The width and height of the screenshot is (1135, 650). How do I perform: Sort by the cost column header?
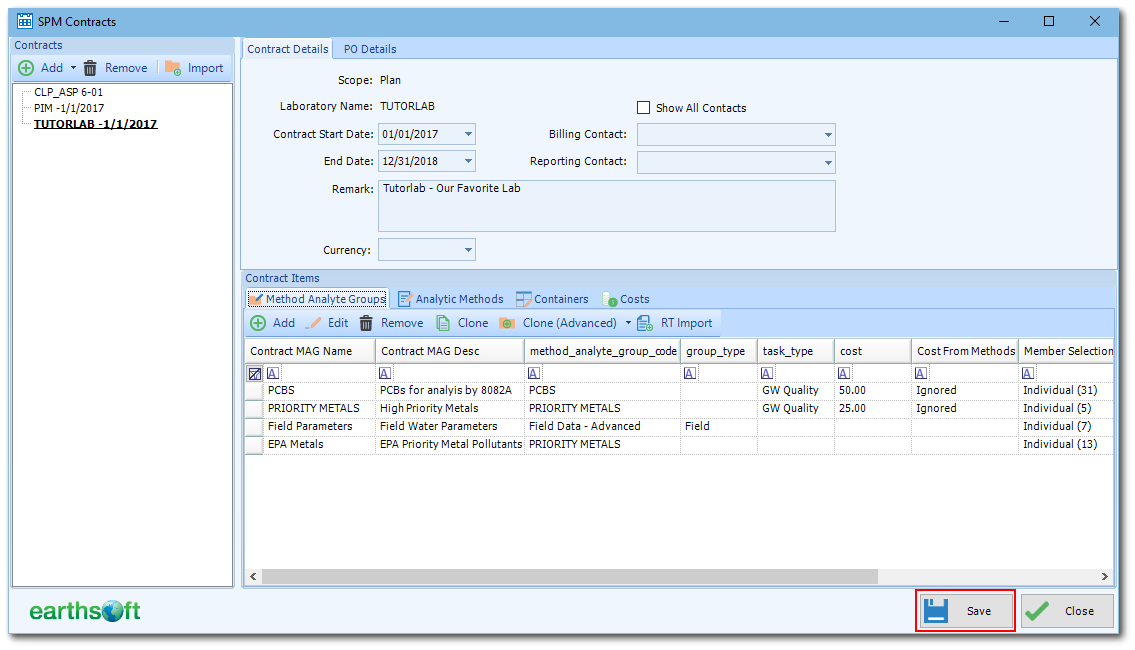pyautogui.click(x=872, y=351)
